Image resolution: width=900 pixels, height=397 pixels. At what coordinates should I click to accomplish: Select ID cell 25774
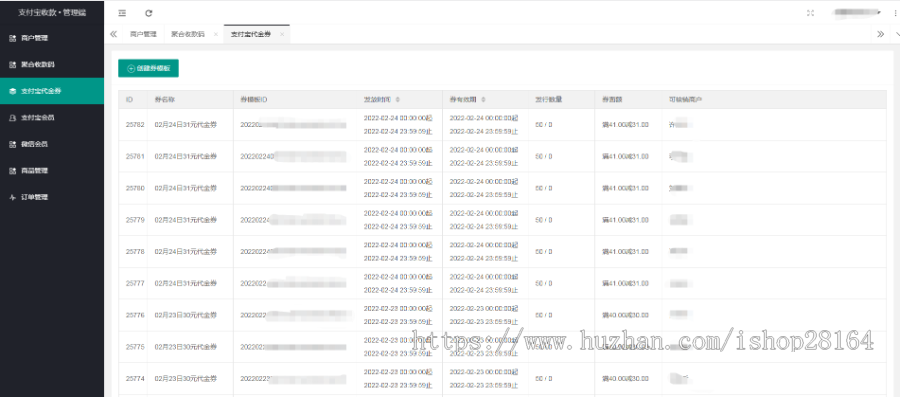tap(134, 379)
